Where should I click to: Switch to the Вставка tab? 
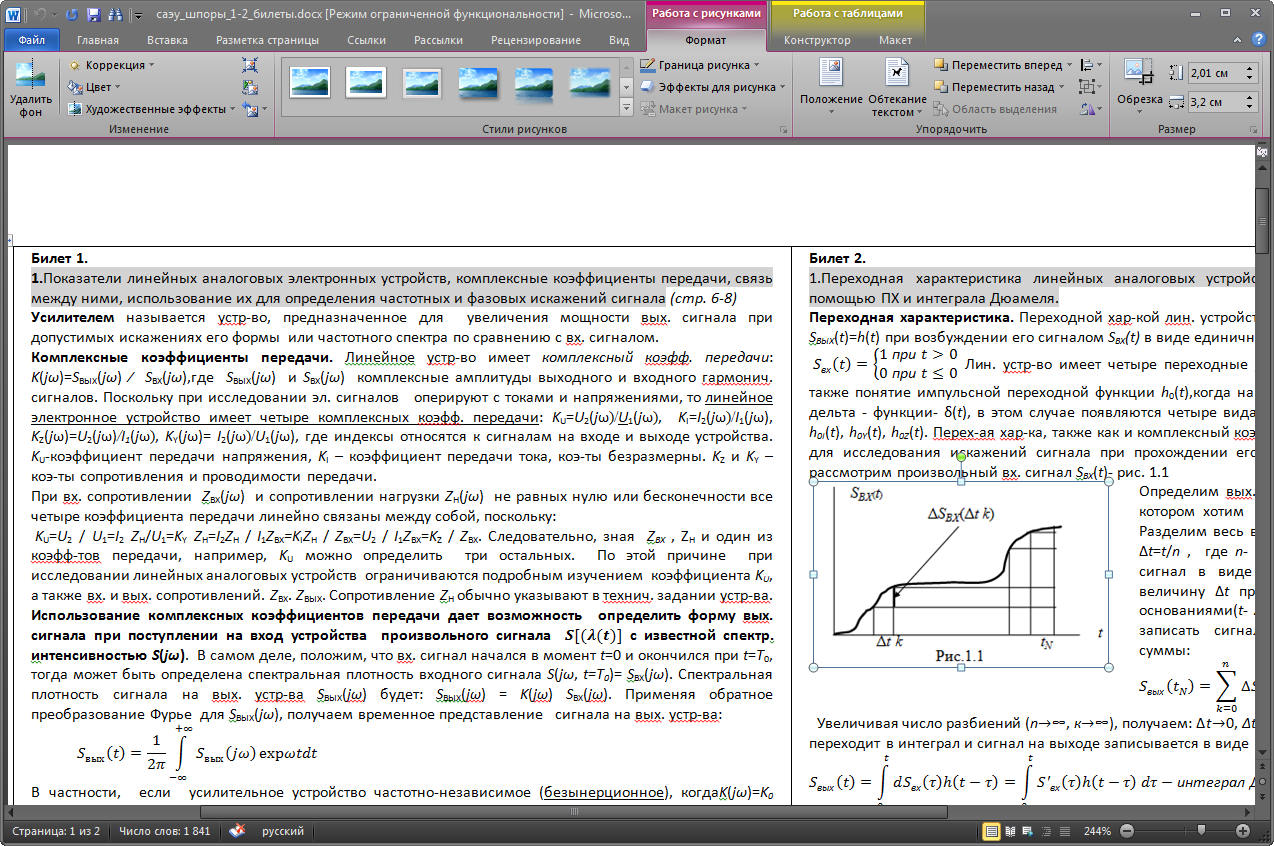[167, 40]
